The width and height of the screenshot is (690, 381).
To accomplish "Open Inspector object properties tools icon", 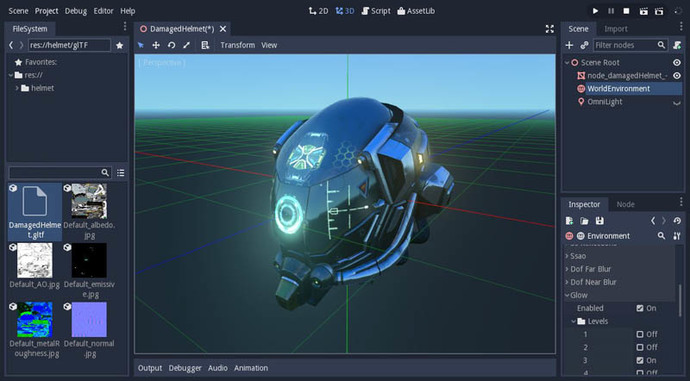I will click(x=677, y=236).
